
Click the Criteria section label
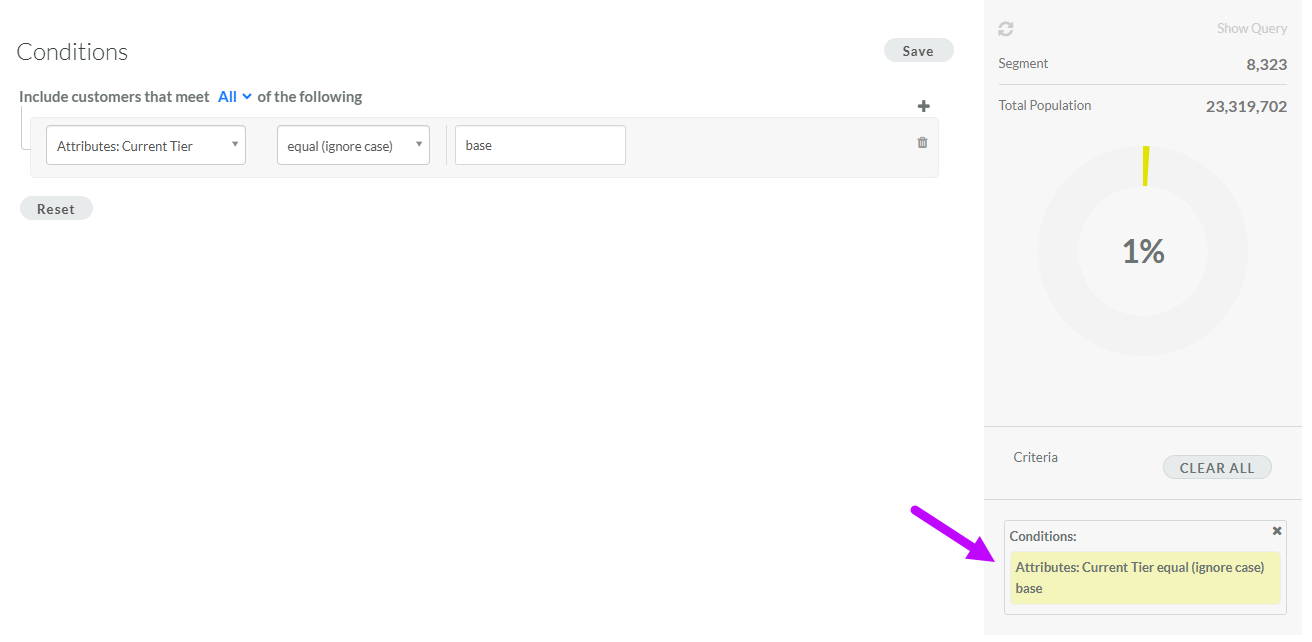1035,457
